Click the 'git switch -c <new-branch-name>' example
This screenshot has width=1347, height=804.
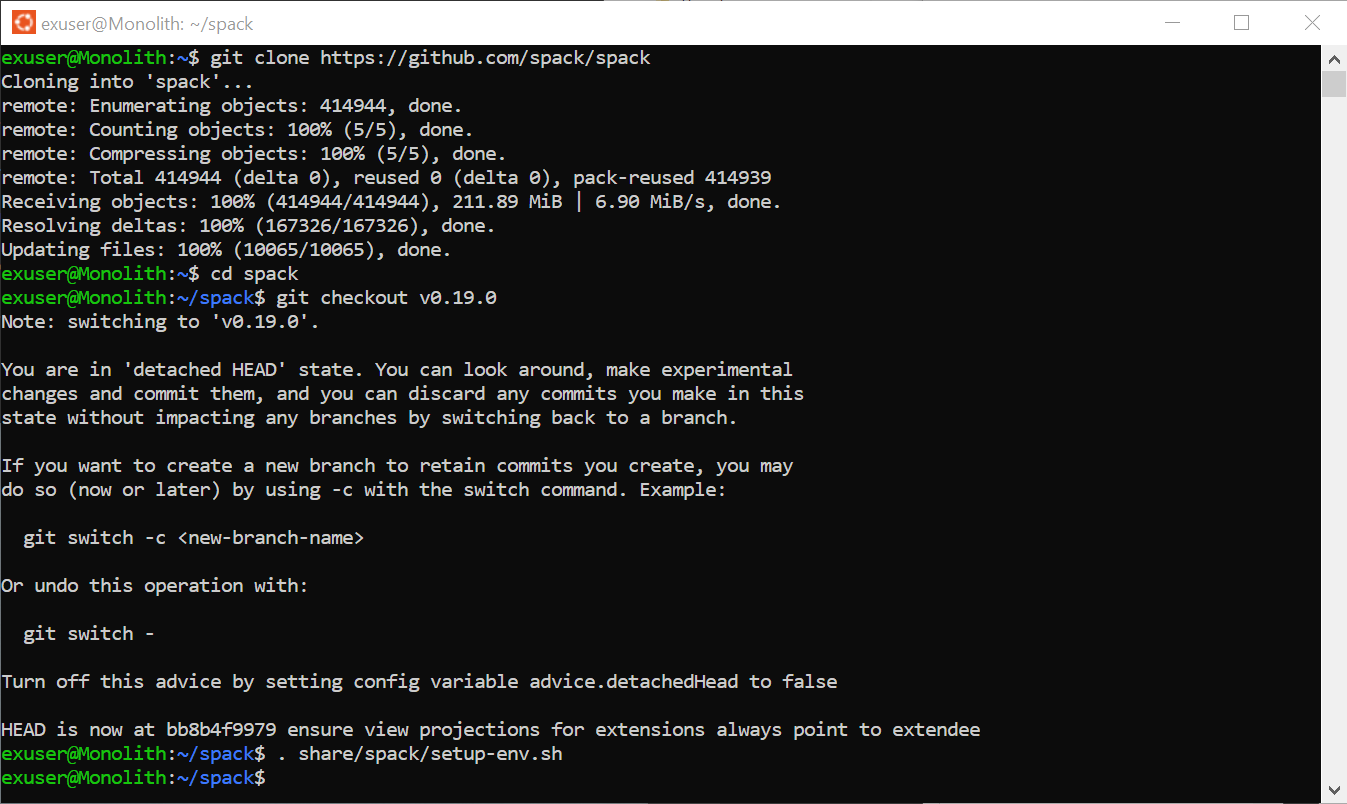193,538
